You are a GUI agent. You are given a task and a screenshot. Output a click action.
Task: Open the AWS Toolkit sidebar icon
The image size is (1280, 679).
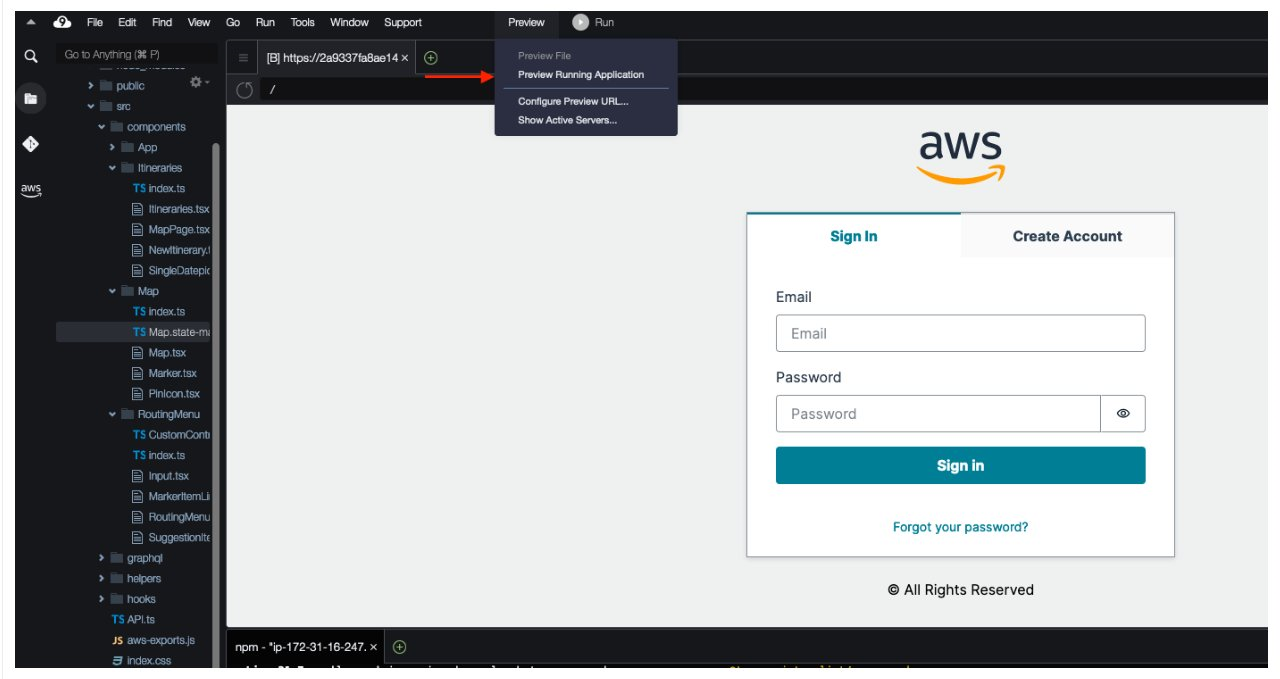point(31,190)
